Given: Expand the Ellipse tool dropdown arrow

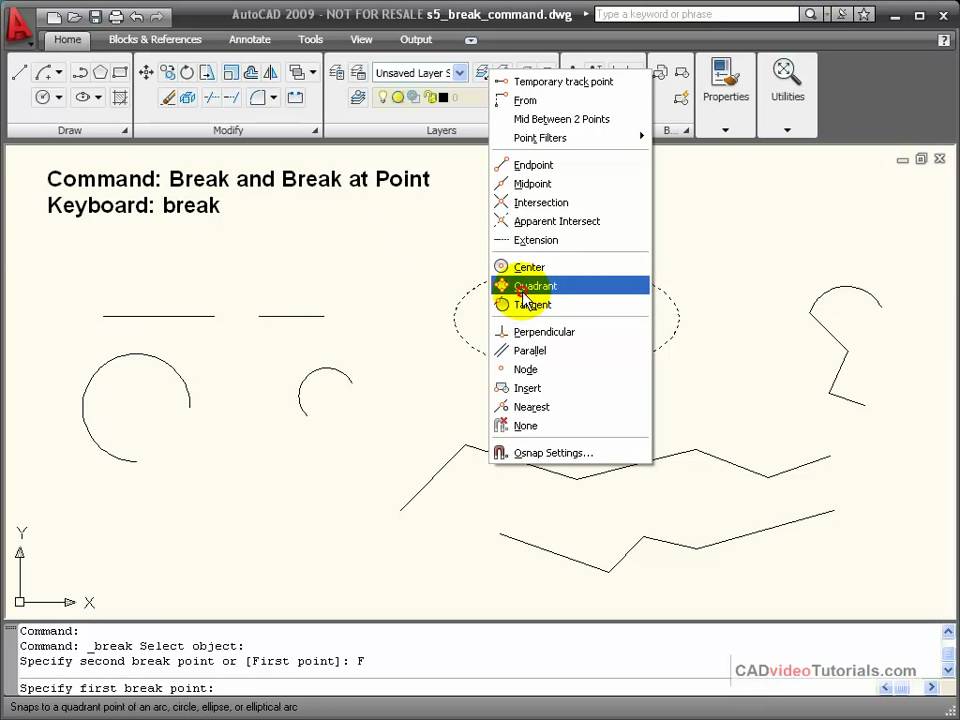Looking at the screenshot, I should (99, 97).
